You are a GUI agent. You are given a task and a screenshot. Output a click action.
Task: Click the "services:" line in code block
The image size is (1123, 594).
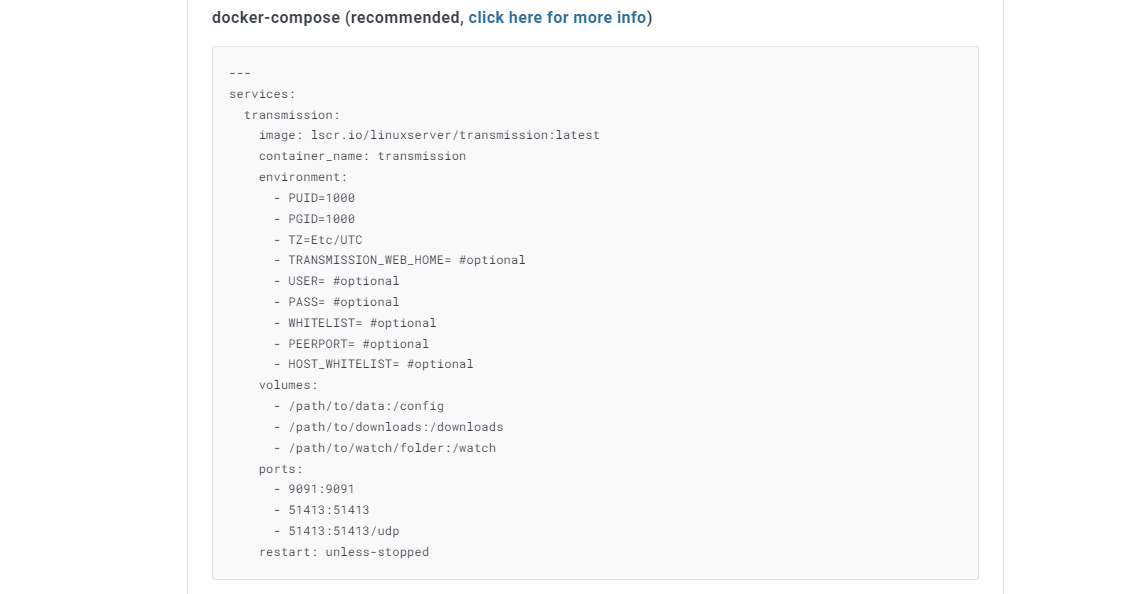(262, 94)
